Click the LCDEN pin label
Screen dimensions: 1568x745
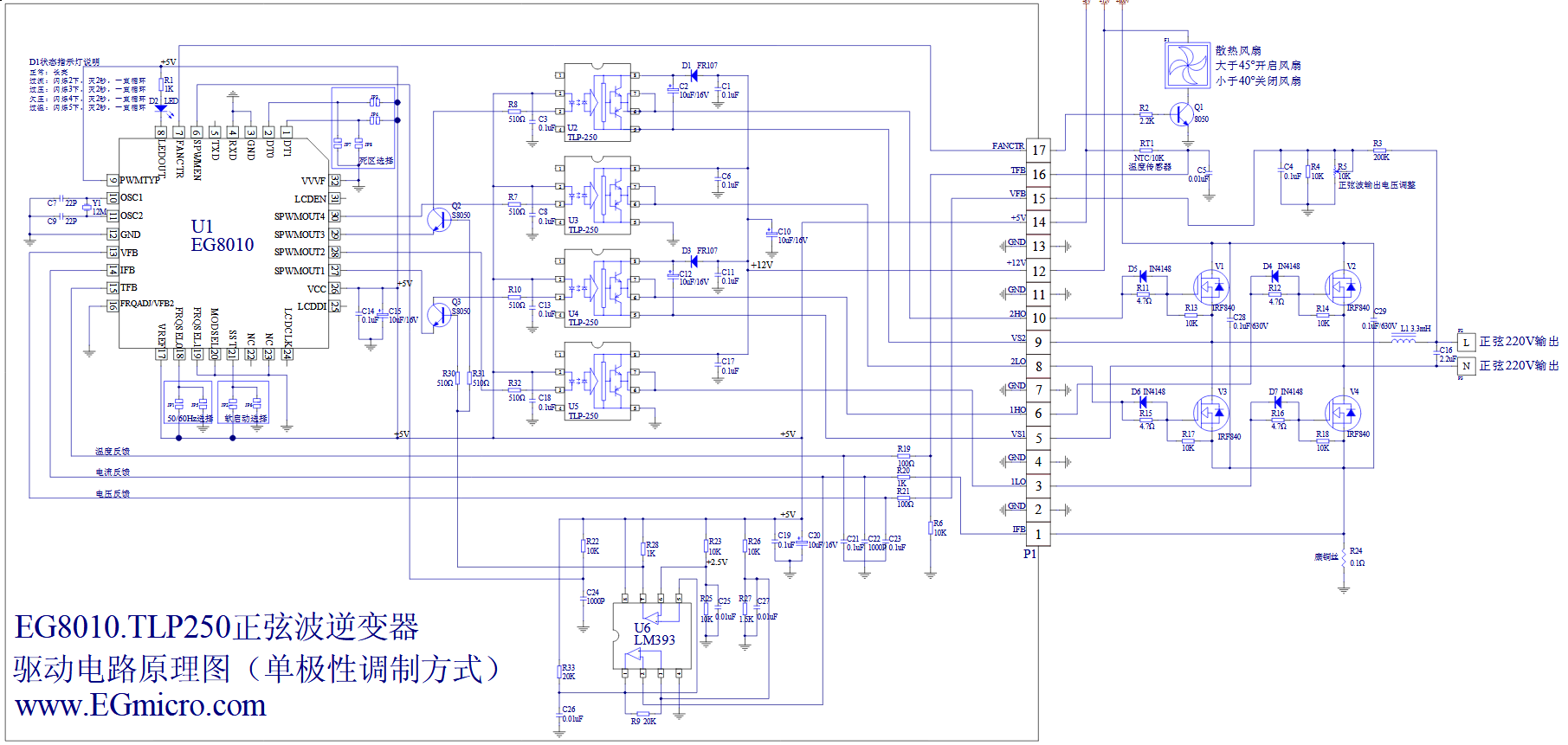(310, 199)
